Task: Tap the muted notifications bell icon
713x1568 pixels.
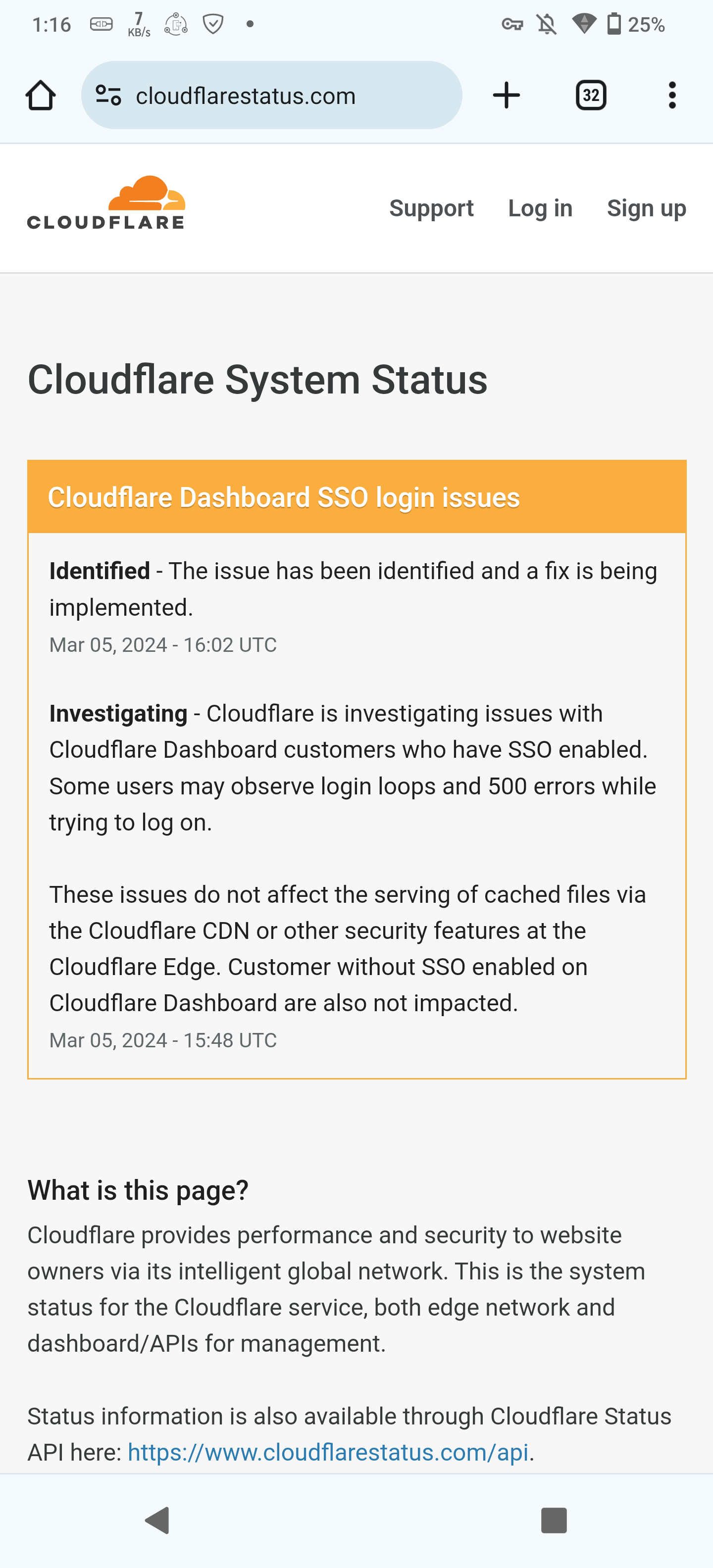Action: (x=546, y=24)
